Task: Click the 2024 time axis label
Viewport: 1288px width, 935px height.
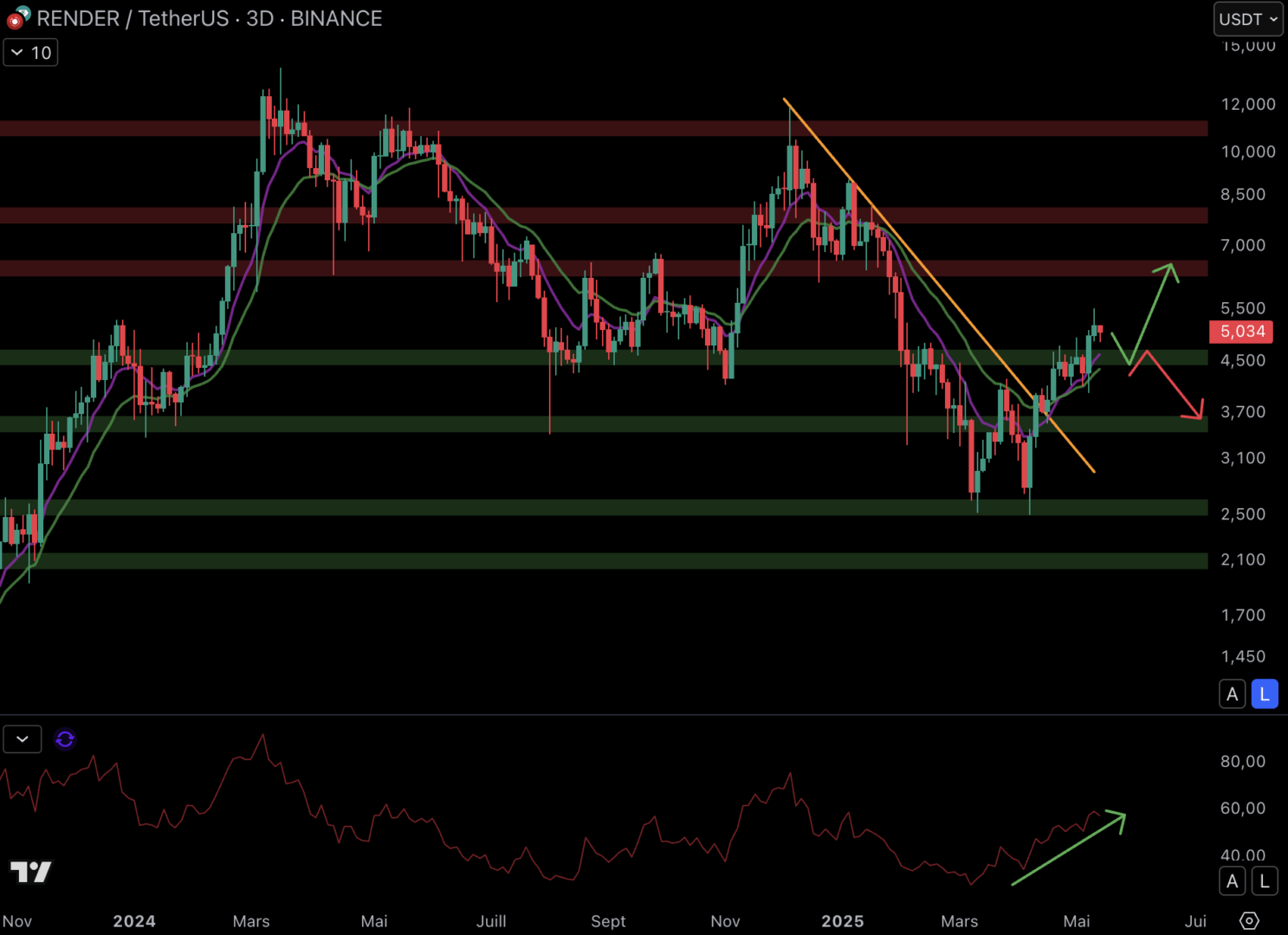Action: pyautogui.click(x=134, y=921)
